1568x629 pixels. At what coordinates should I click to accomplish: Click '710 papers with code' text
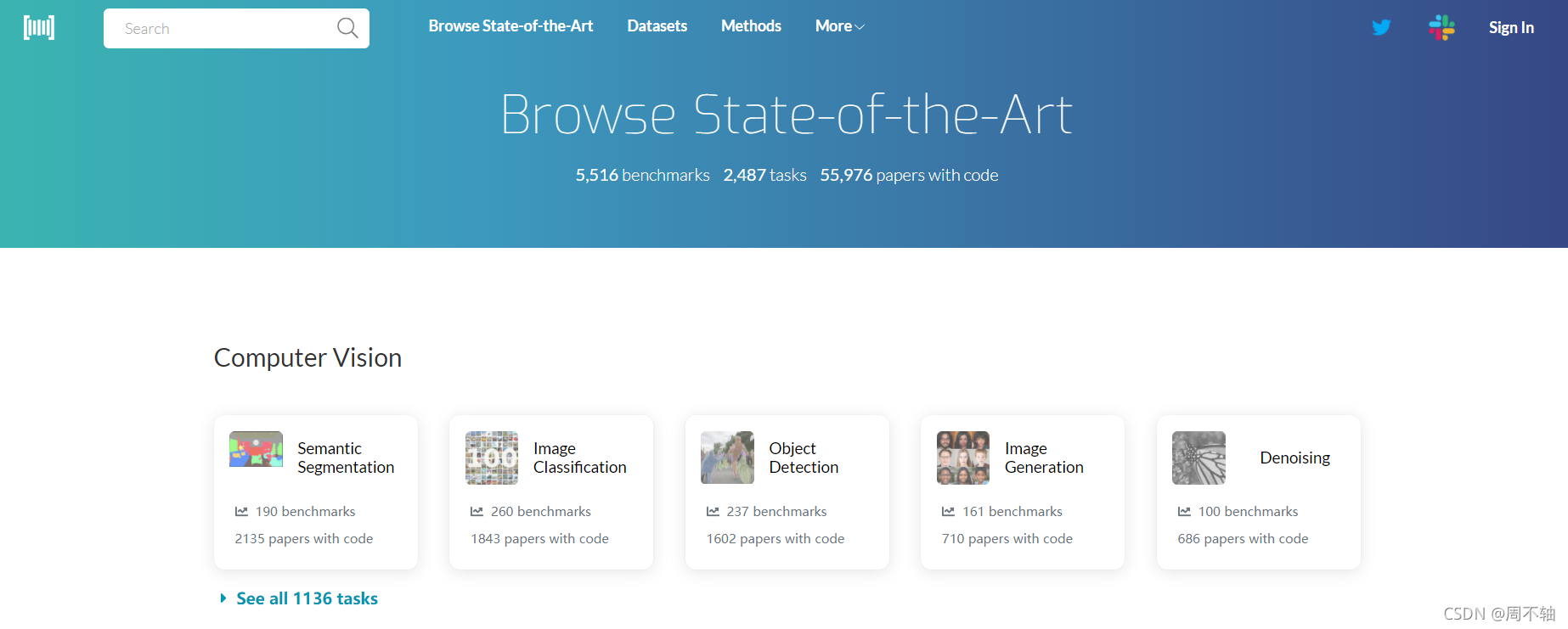(1007, 538)
